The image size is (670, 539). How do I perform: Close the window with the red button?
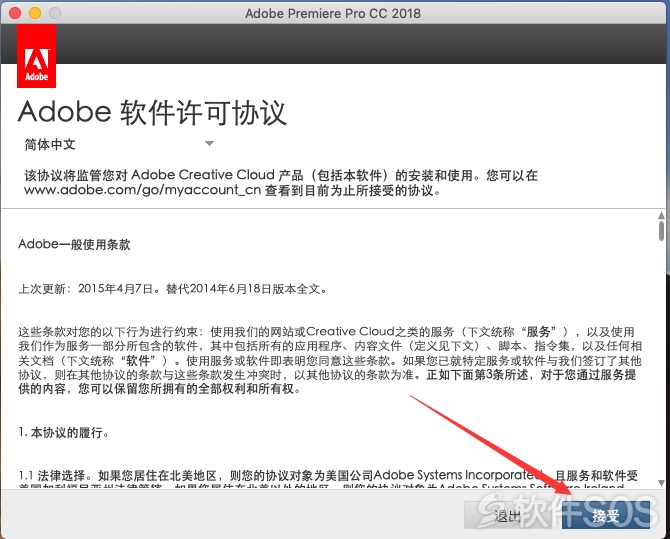tap(15, 13)
